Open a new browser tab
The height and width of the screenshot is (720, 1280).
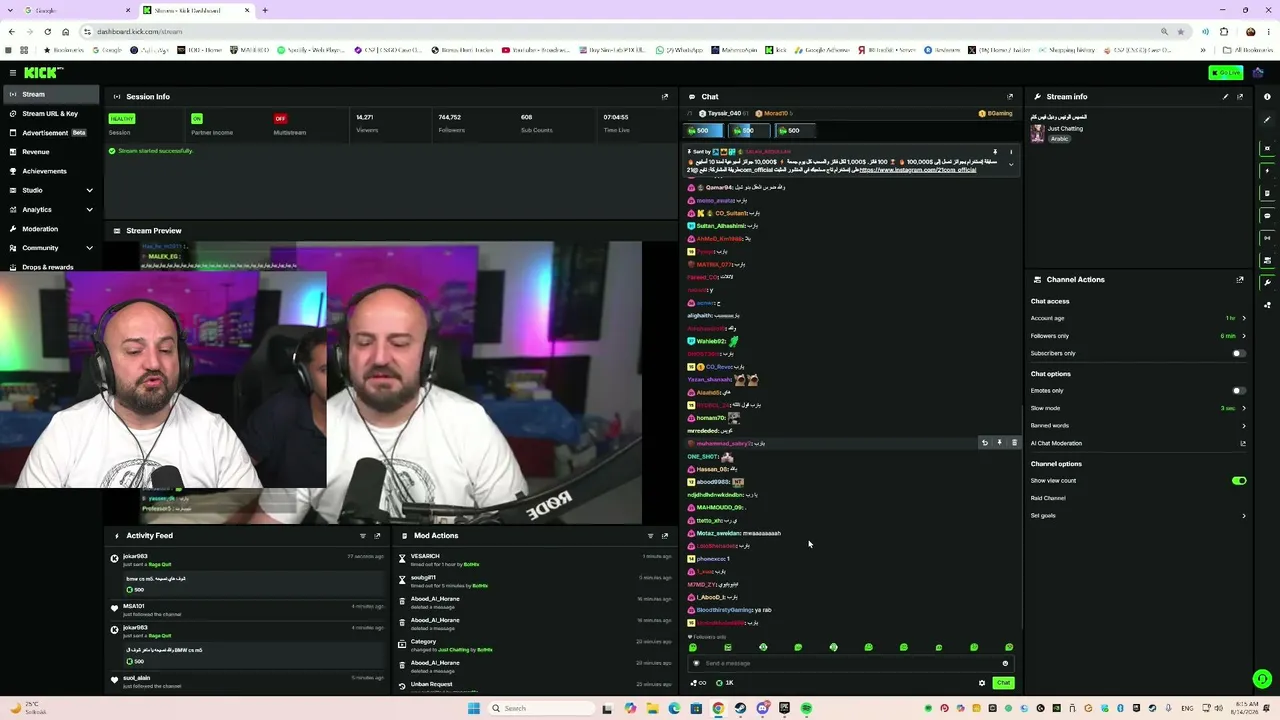click(265, 10)
